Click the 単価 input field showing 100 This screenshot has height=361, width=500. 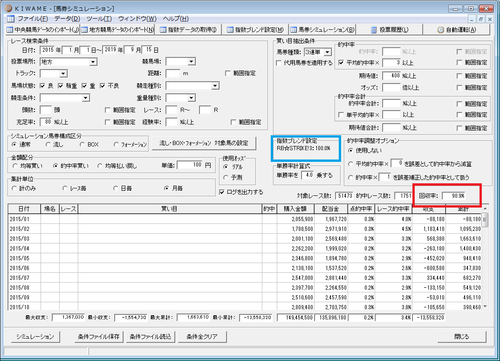pos(190,165)
